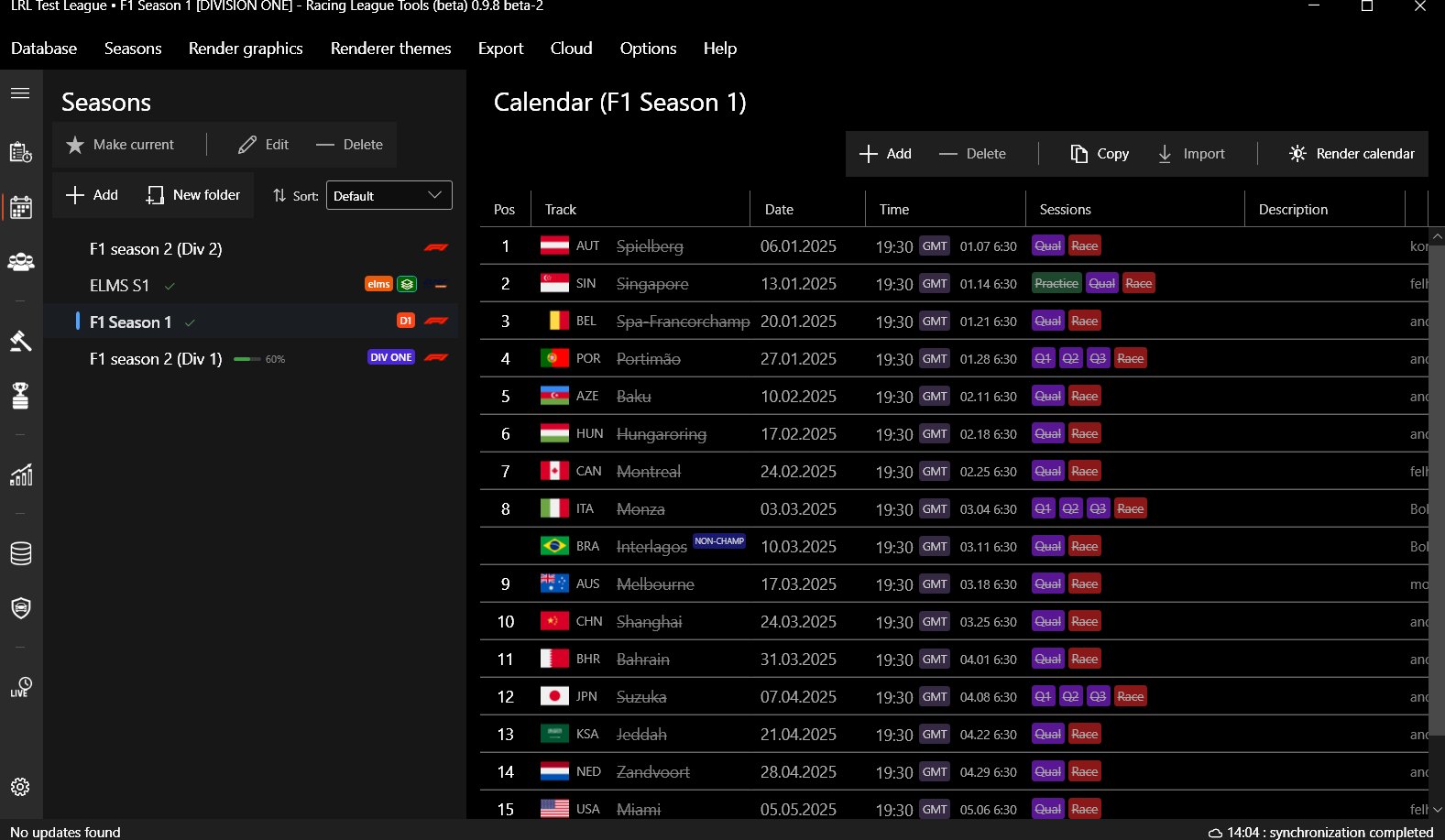Screen dimensions: 1445x840
Task: Open the Renderer themes menu
Action: click(391, 49)
